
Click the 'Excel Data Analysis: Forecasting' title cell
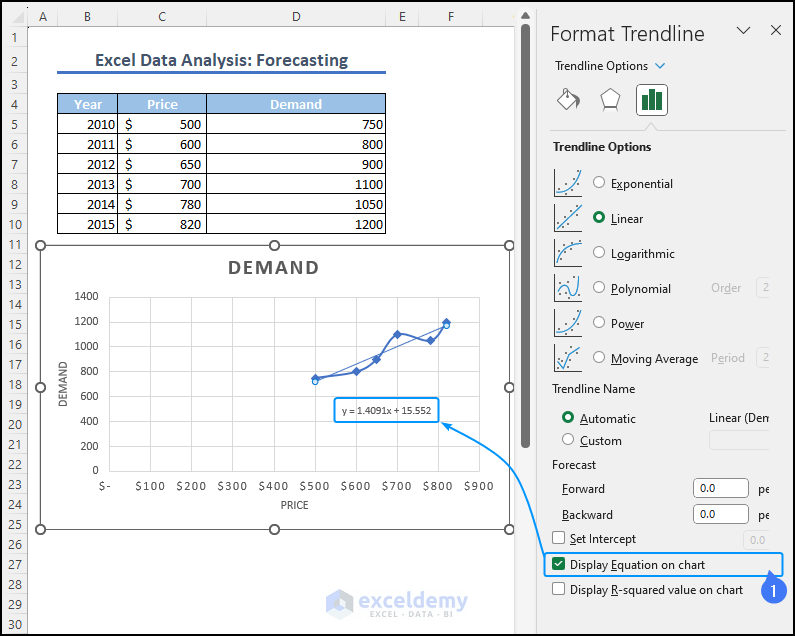click(222, 60)
